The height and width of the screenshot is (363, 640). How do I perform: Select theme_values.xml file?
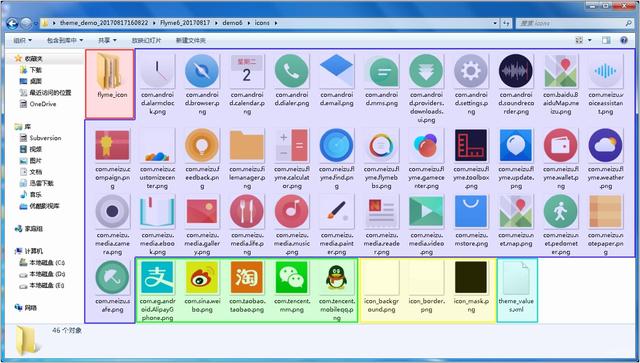tap(516, 278)
